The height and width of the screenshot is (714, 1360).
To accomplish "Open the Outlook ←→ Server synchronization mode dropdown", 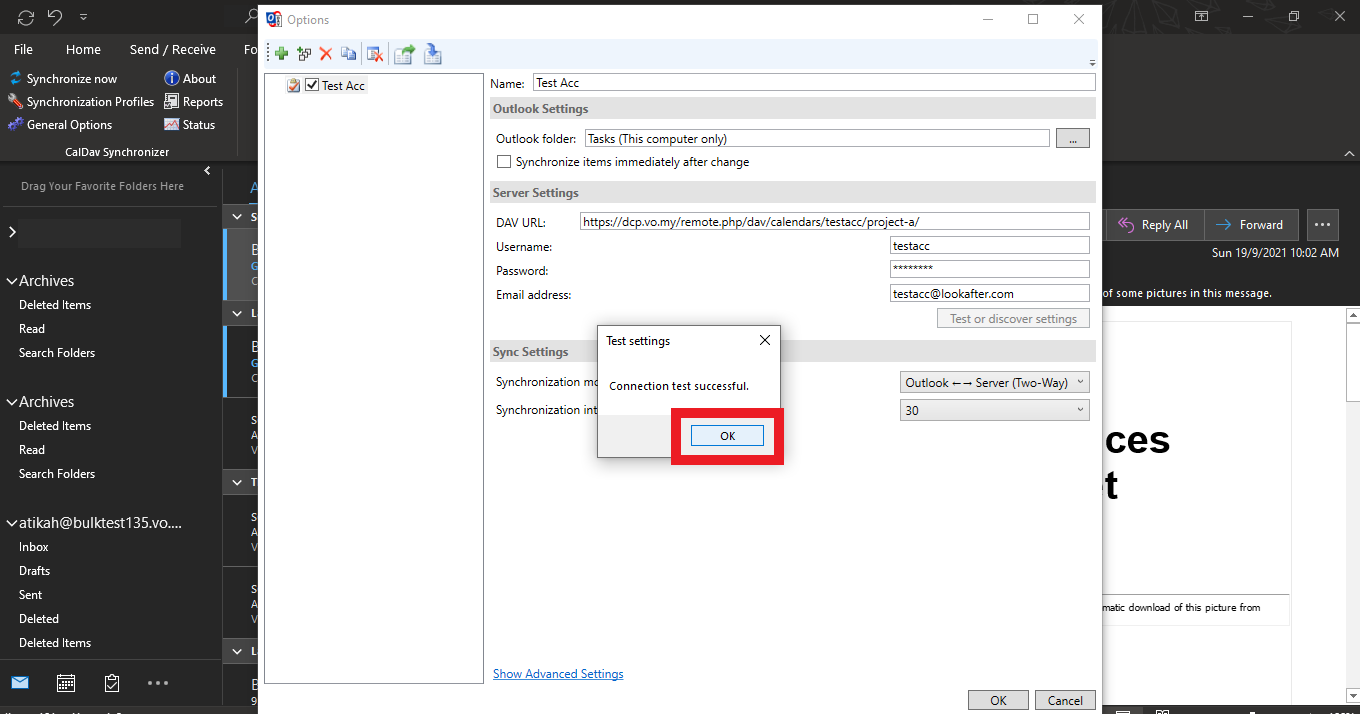I will 994,382.
